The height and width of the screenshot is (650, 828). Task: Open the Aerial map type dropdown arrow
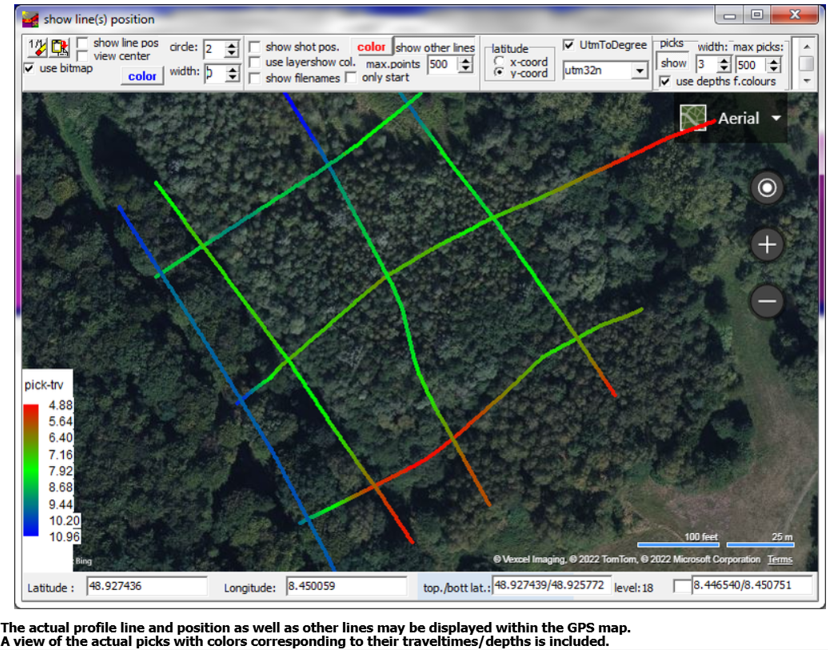coord(776,118)
